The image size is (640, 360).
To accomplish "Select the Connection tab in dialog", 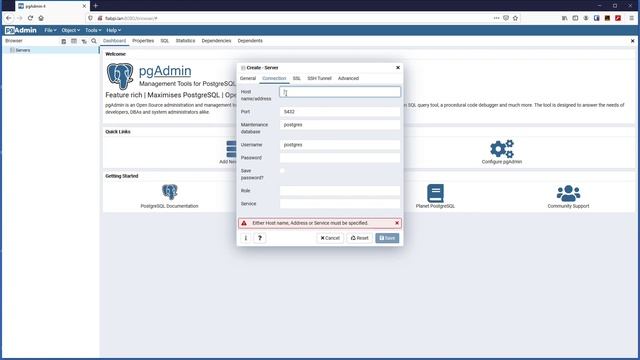I will tap(274, 78).
